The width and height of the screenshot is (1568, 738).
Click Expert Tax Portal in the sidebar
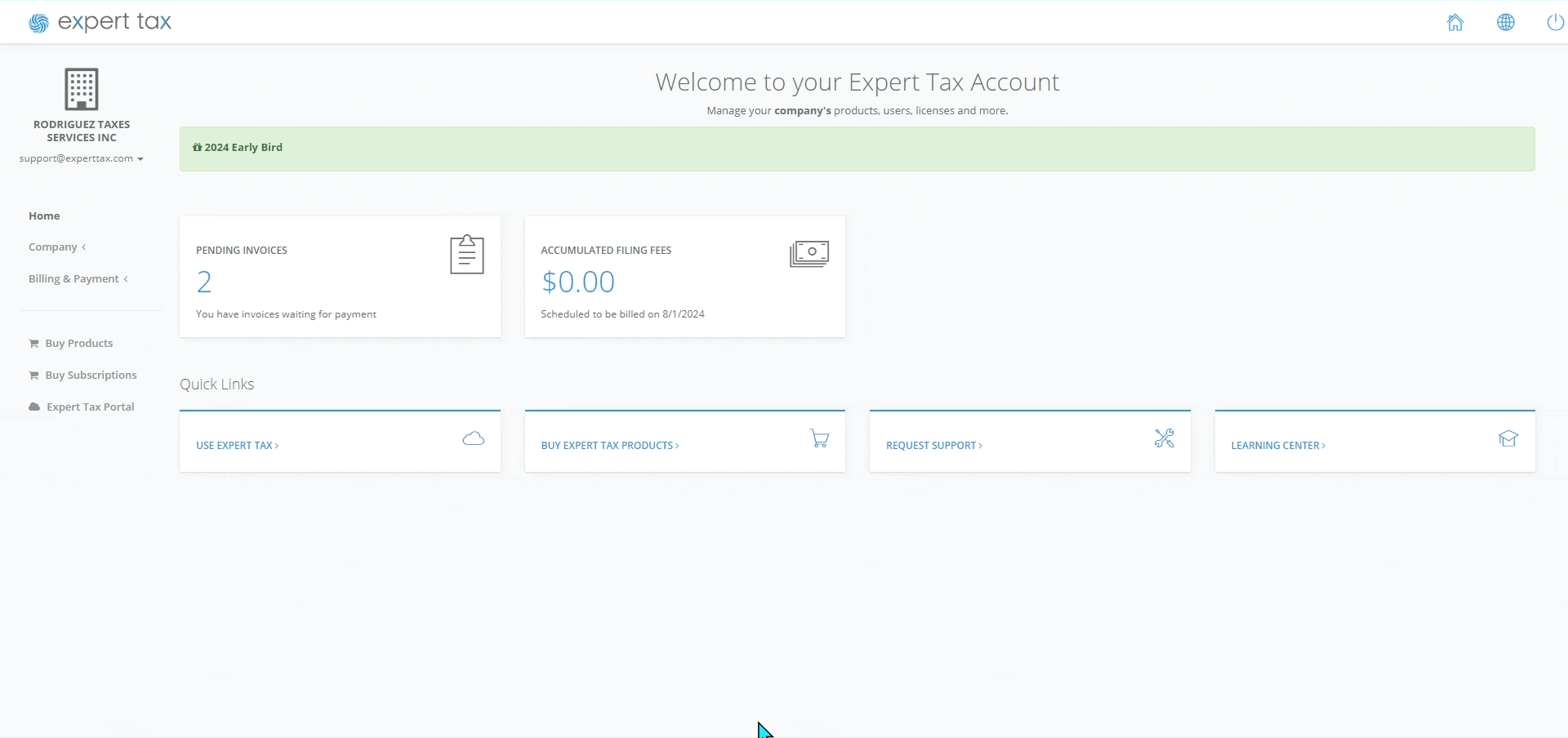(x=90, y=407)
